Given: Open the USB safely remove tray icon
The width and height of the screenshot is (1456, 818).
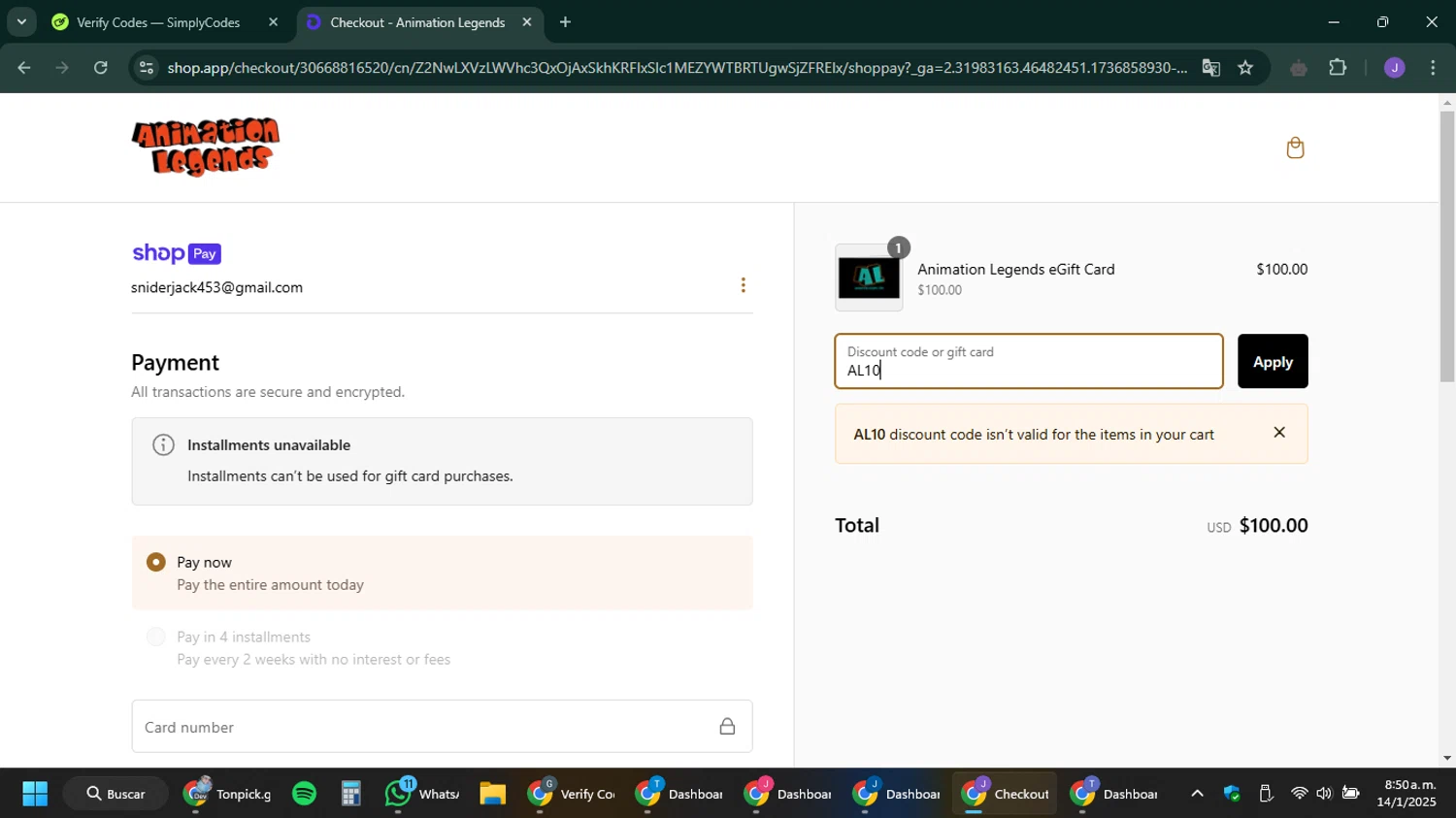Looking at the screenshot, I should point(1266,794).
